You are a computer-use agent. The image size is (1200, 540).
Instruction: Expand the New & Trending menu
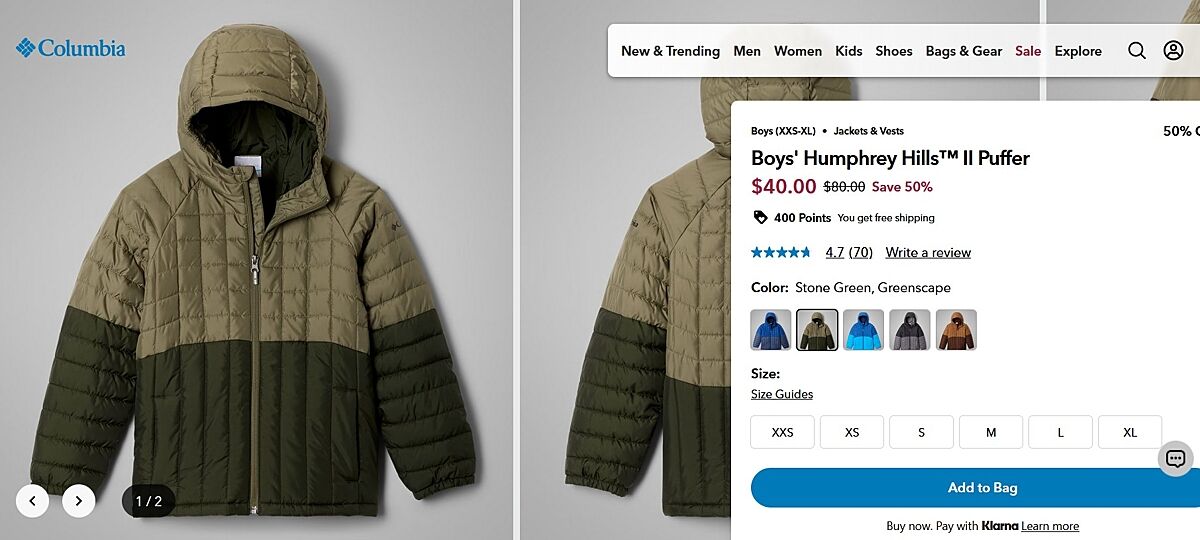(670, 51)
